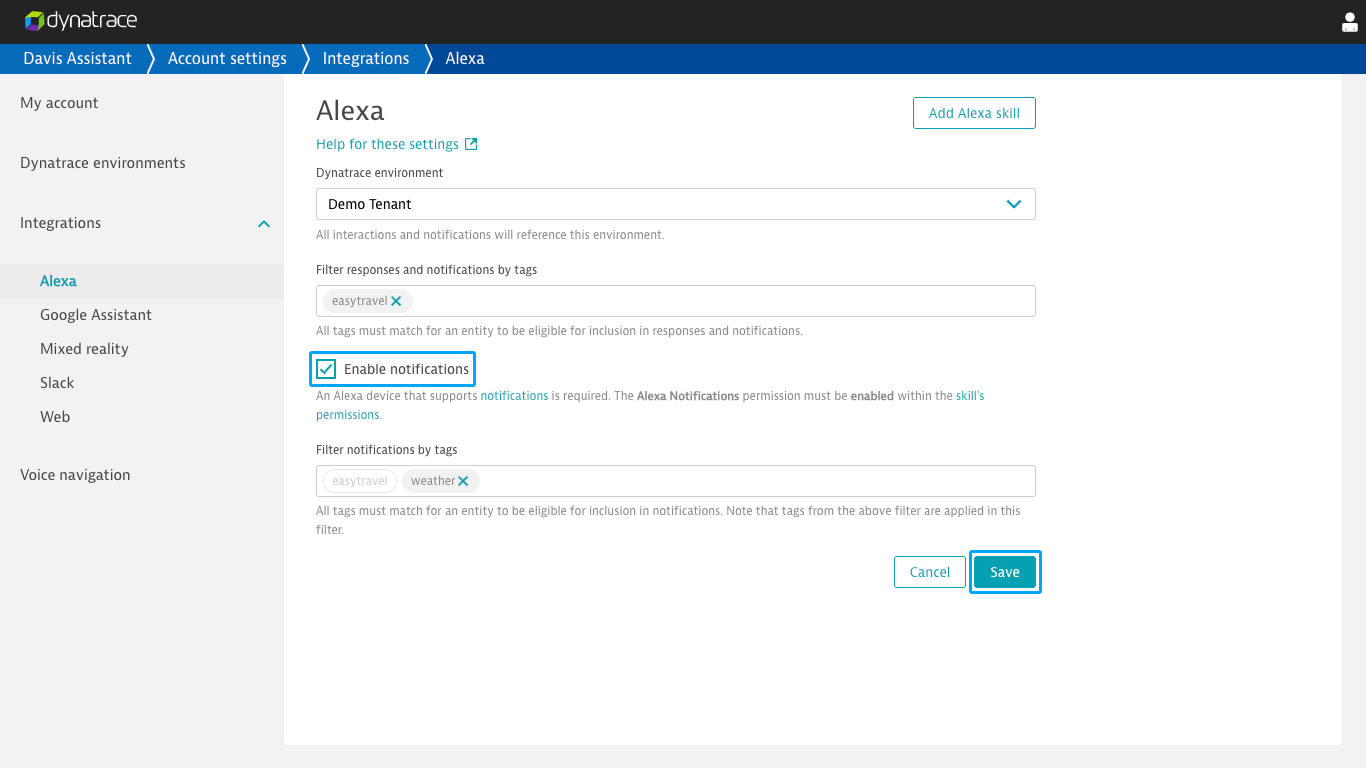
Task: Click external link icon beside Help
Action: coord(471,144)
